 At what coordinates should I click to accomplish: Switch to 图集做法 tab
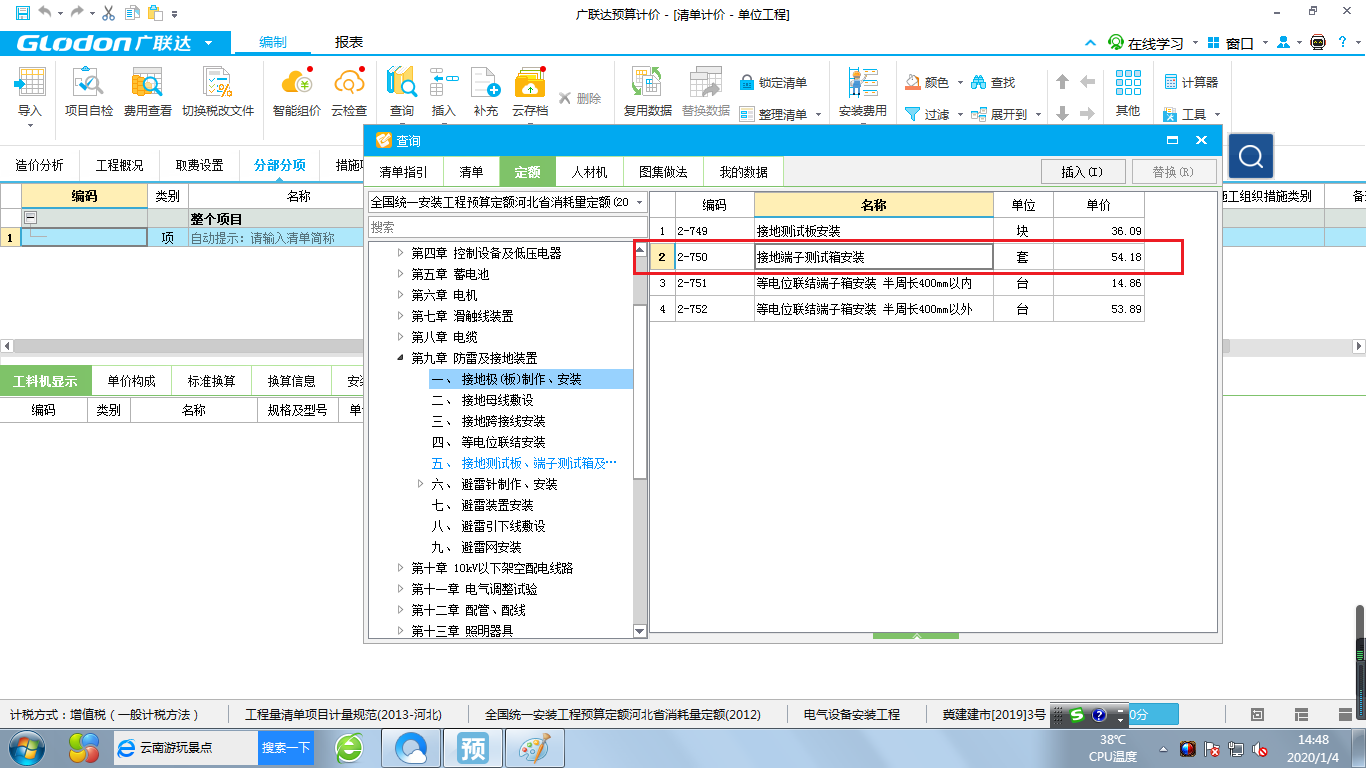663,172
